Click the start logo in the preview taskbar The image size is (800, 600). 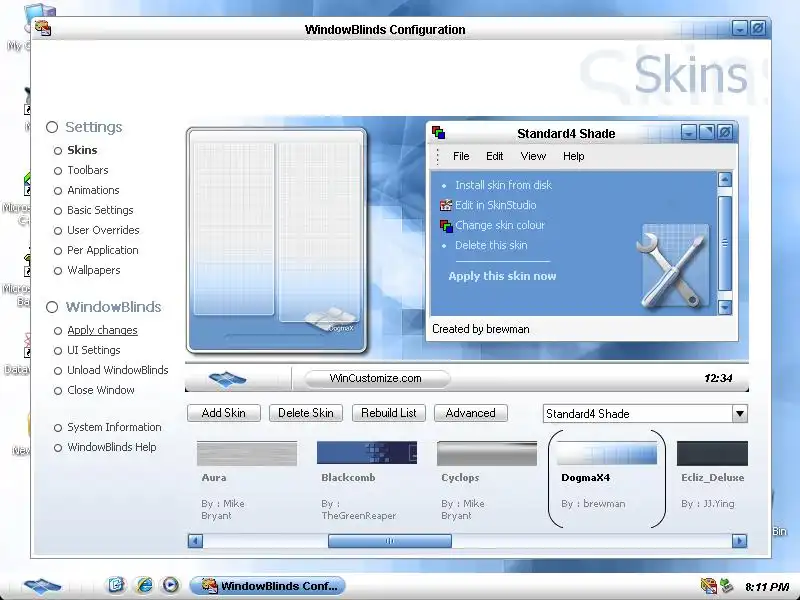227,379
